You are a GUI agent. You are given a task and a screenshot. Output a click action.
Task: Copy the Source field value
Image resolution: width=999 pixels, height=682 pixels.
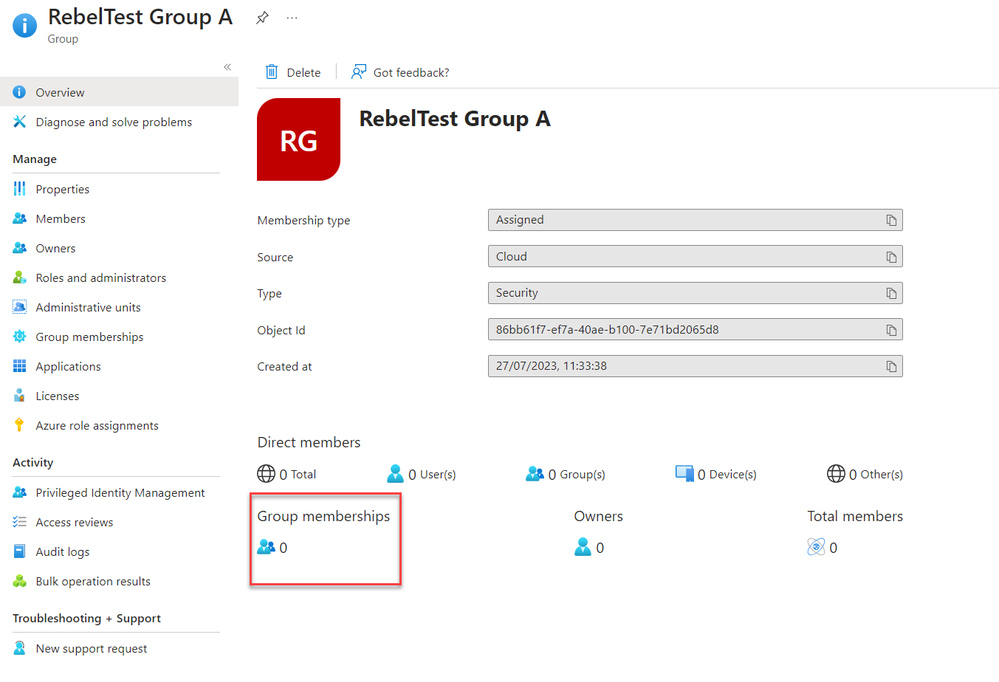click(891, 257)
